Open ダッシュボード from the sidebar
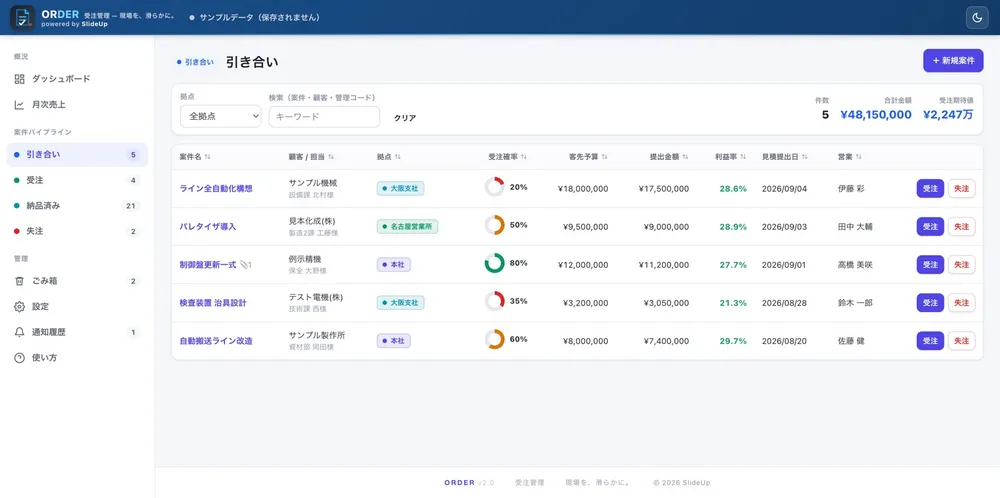Image resolution: width=1000 pixels, height=498 pixels. point(77,79)
